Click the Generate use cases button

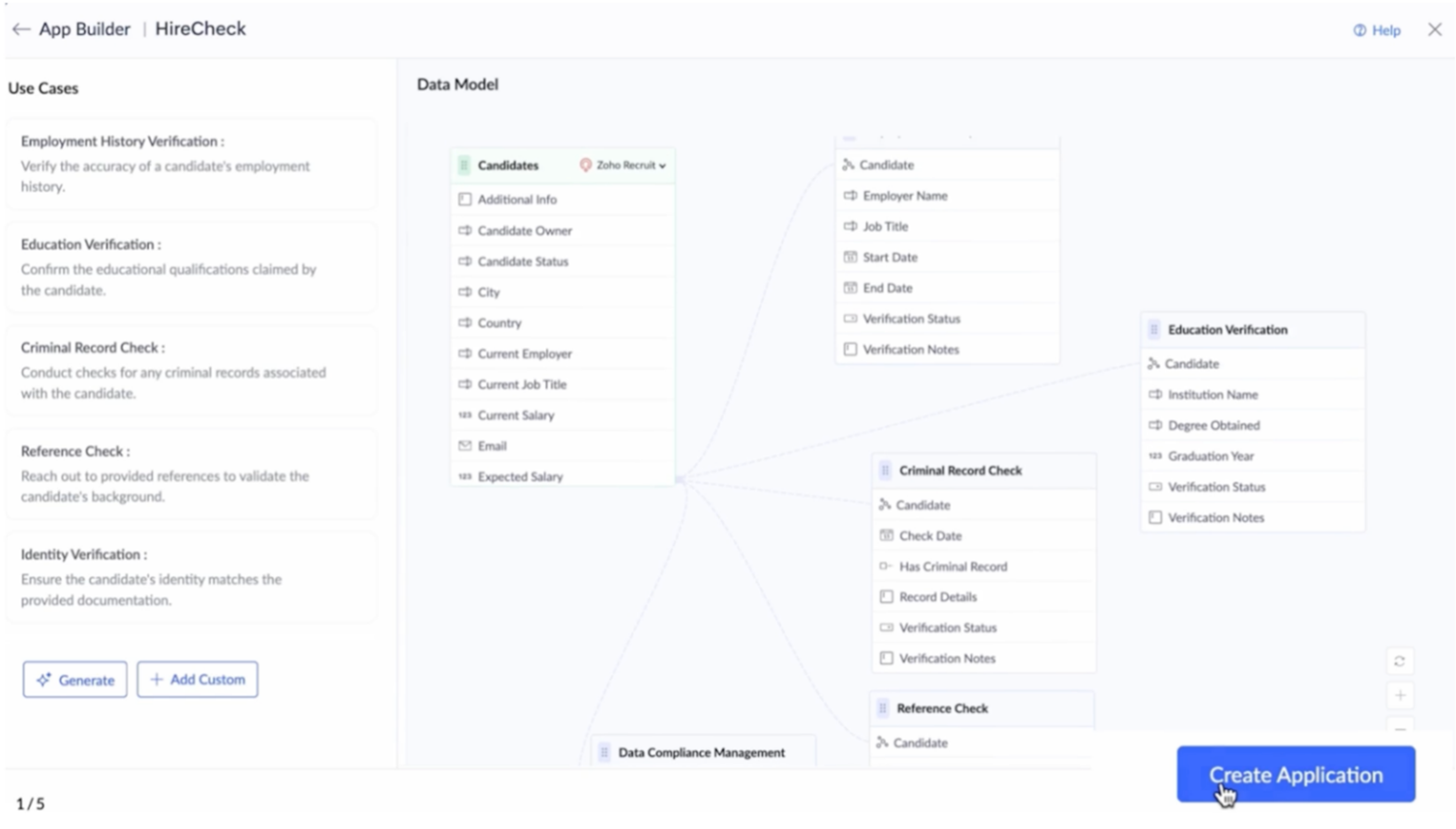pos(75,679)
